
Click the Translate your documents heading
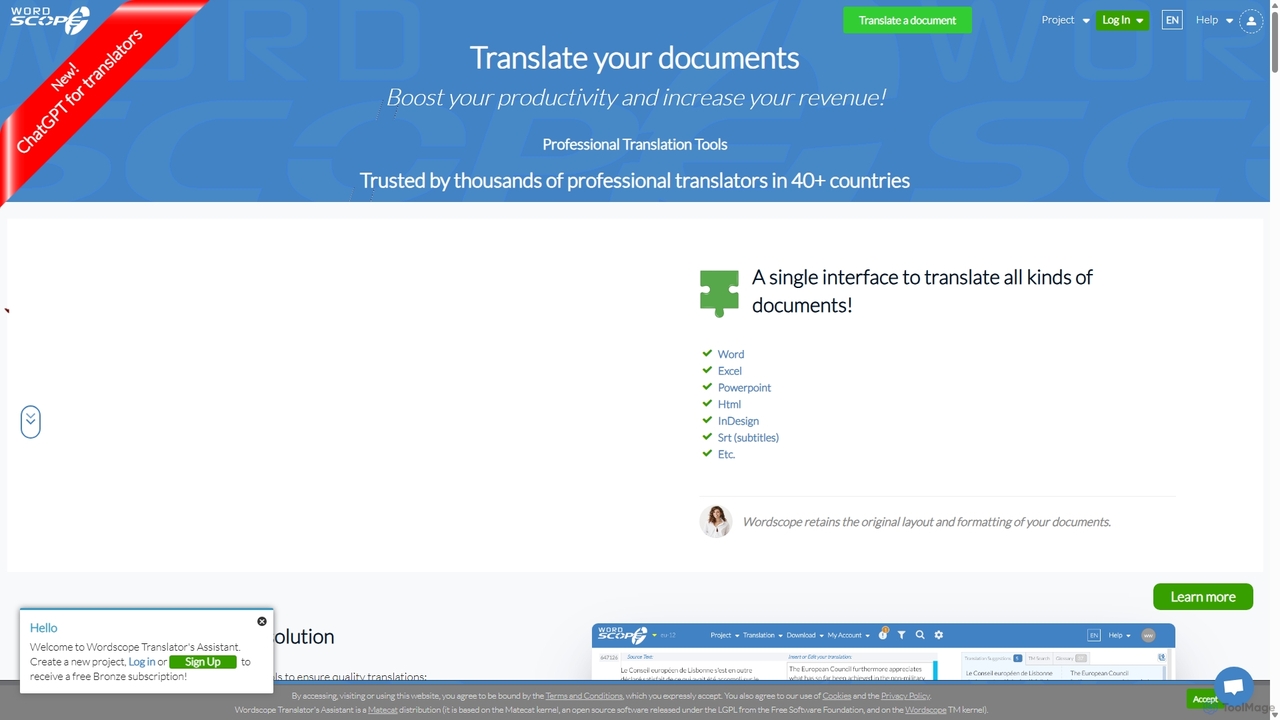click(634, 58)
